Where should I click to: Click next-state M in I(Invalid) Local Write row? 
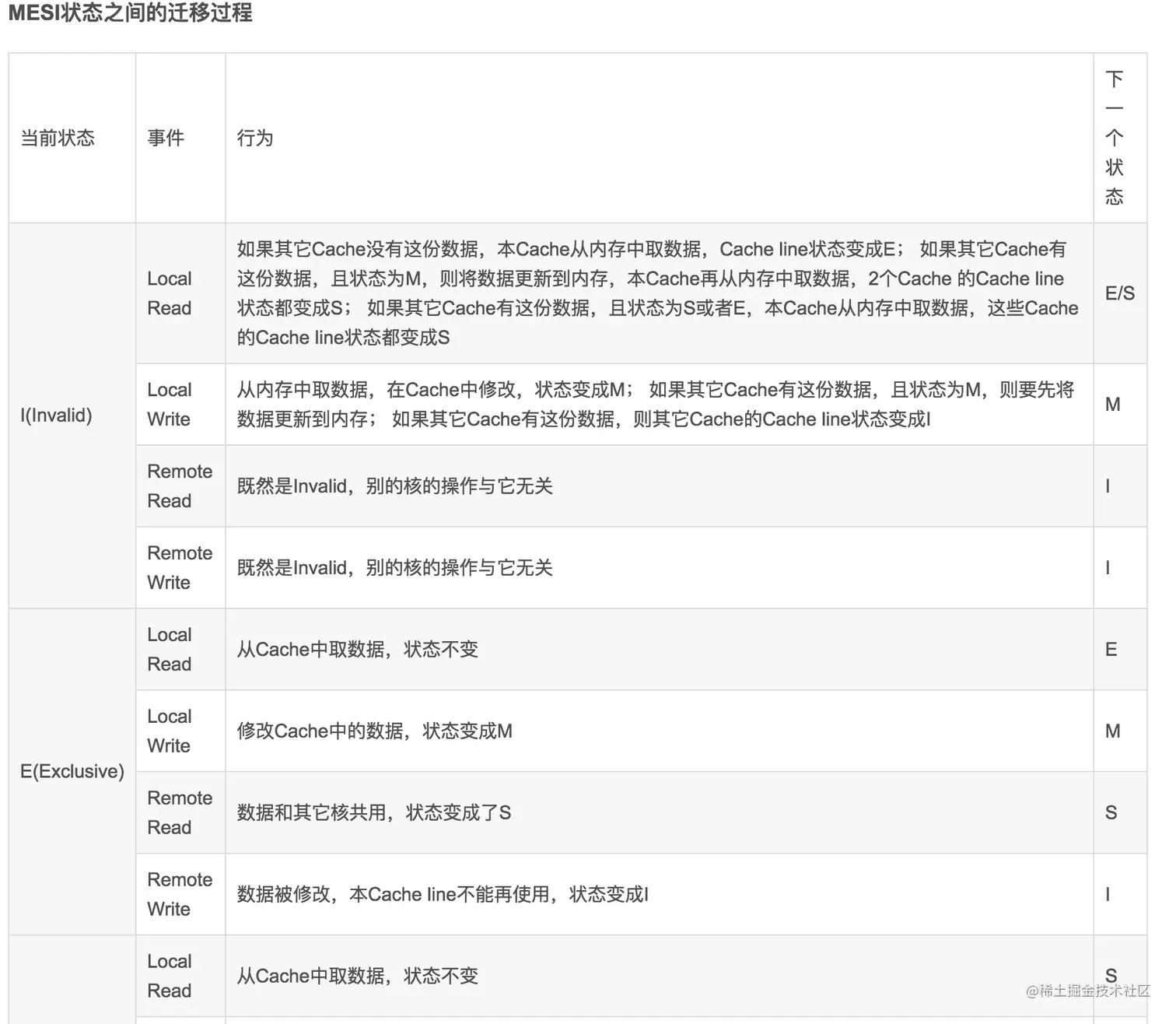(x=1113, y=405)
